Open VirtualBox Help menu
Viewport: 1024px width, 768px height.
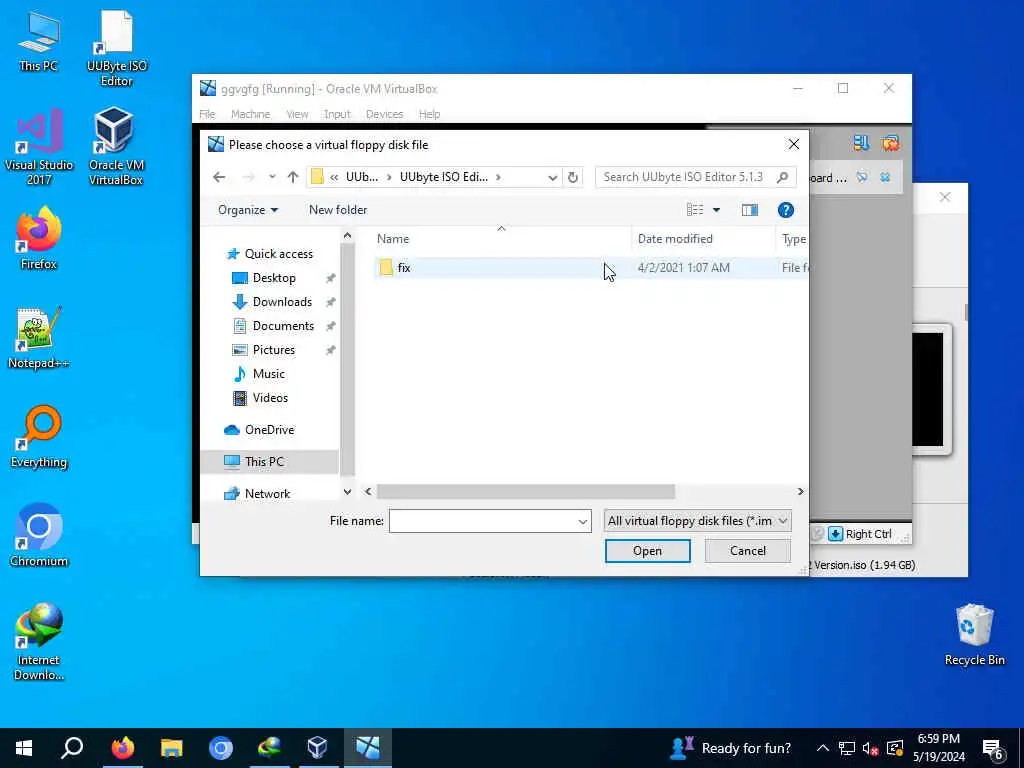[429, 114]
